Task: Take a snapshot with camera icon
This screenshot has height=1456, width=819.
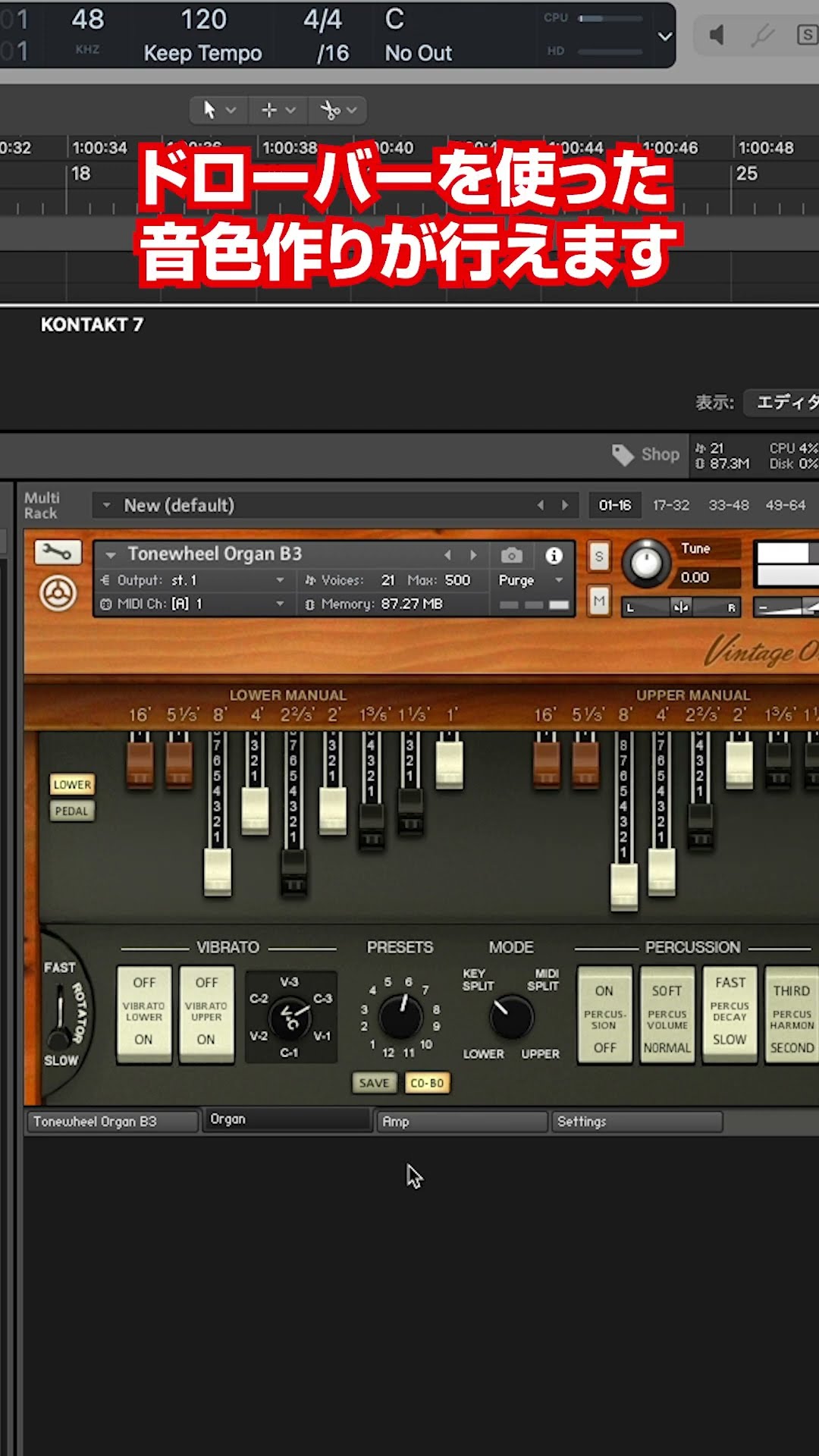Action: click(x=512, y=555)
